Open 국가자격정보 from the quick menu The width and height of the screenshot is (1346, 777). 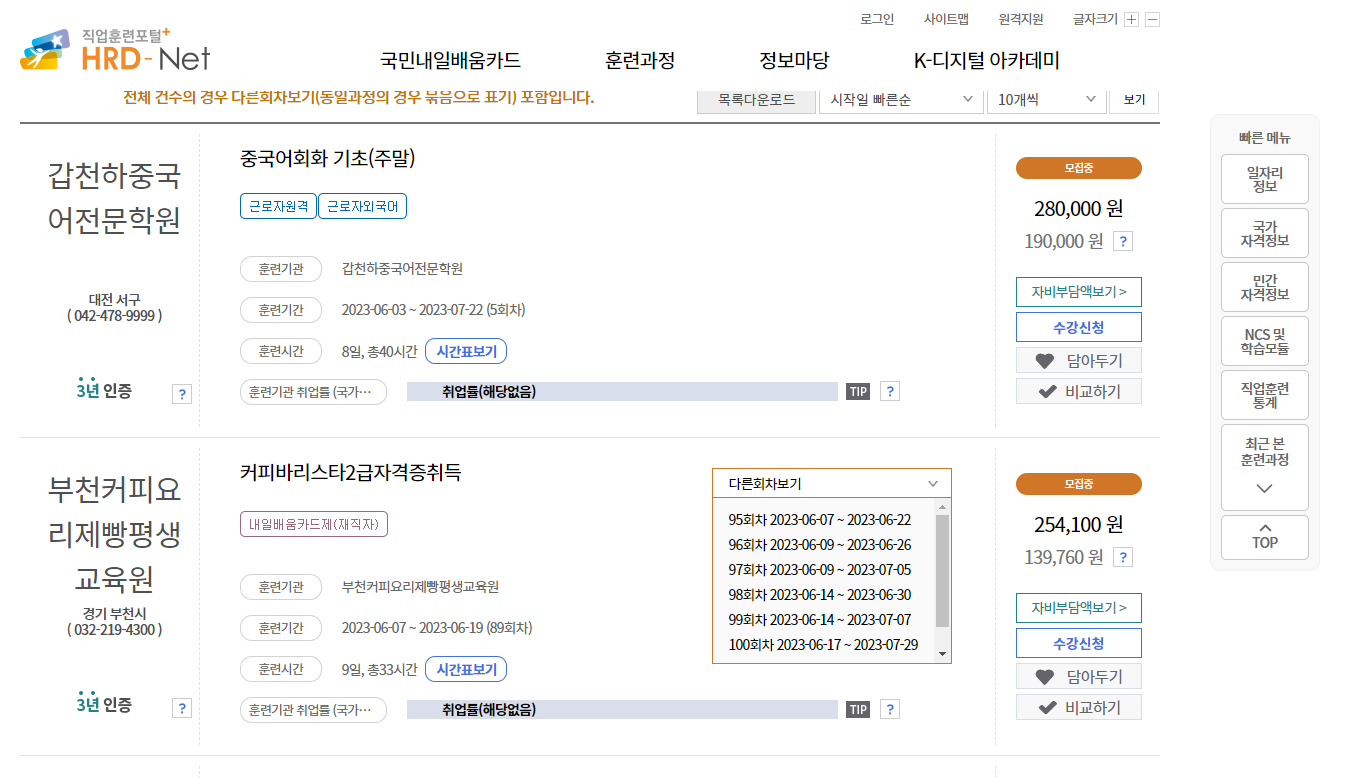[x=1264, y=233]
